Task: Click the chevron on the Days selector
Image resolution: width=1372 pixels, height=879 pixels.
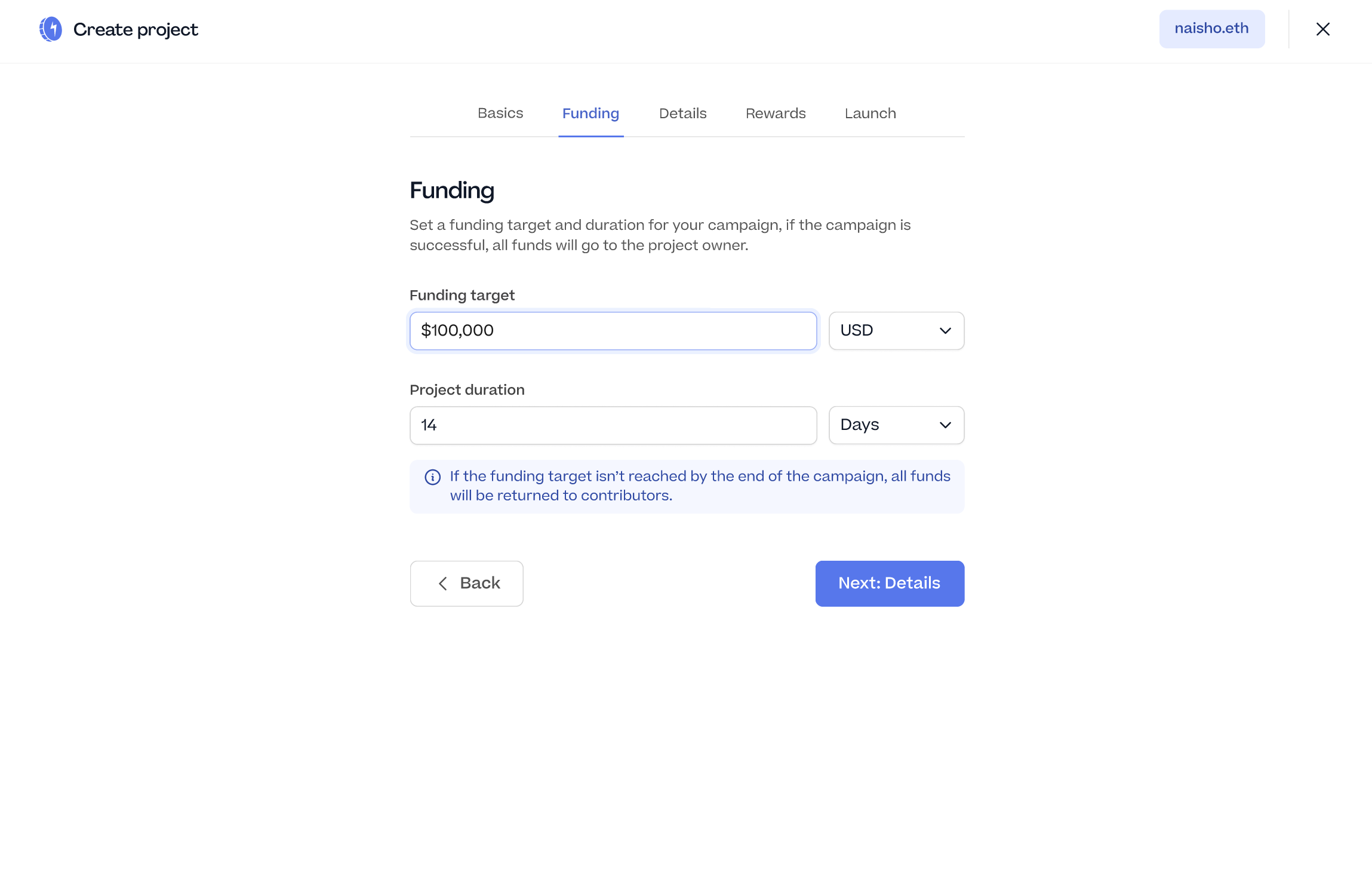Action: click(945, 425)
